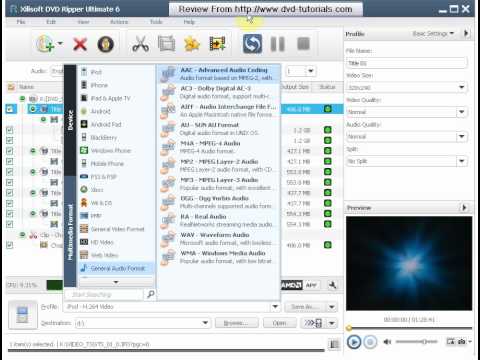The width and height of the screenshot is (480, 360).
Task: Click the wrench settings icon
Action: 332,285
